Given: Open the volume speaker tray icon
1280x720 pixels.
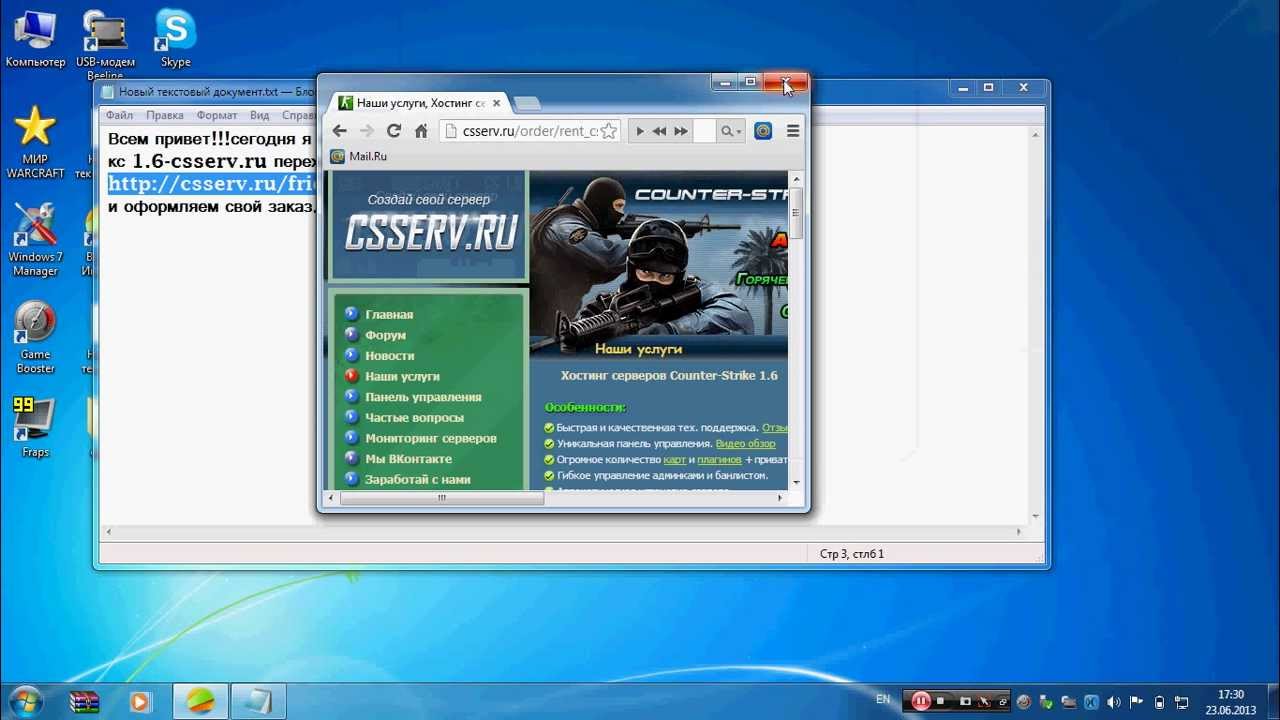Looking at the screenshot, I should (x=1113, y=702).
